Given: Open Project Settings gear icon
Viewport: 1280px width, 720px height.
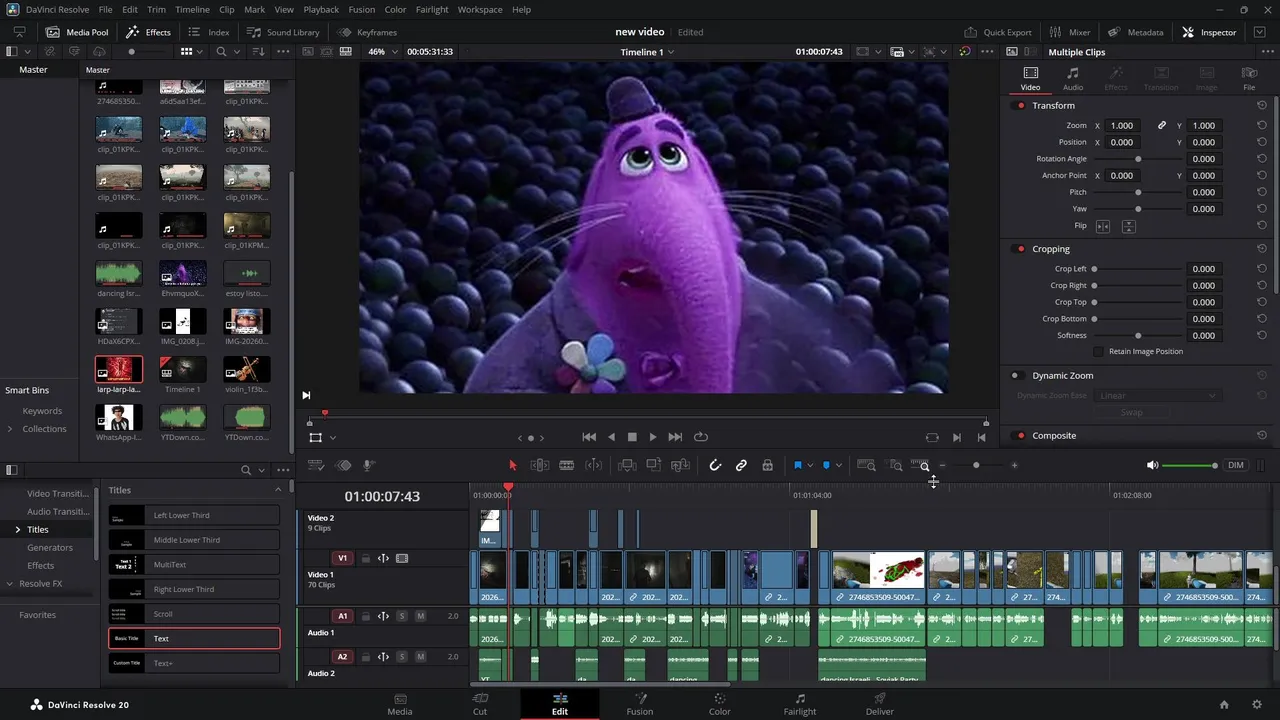Looking at the screenshot, I should (1257, 705).
